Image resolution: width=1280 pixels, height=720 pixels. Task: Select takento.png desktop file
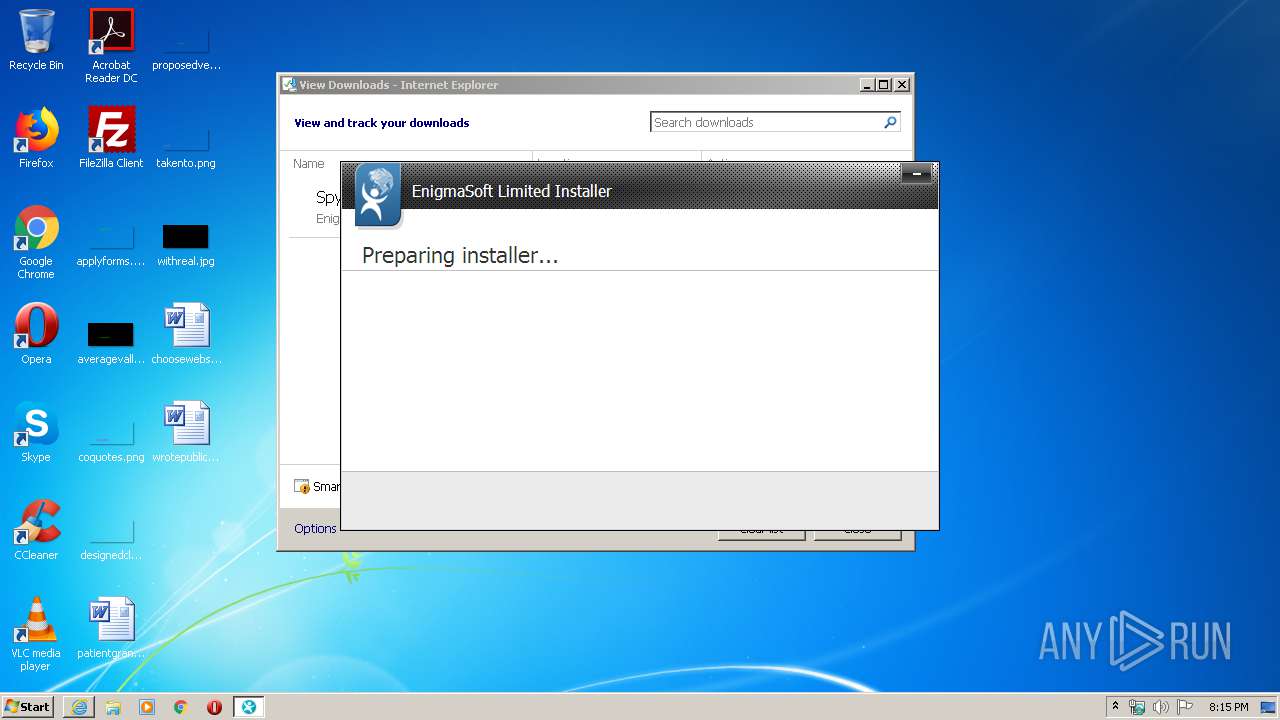point(186,146)
